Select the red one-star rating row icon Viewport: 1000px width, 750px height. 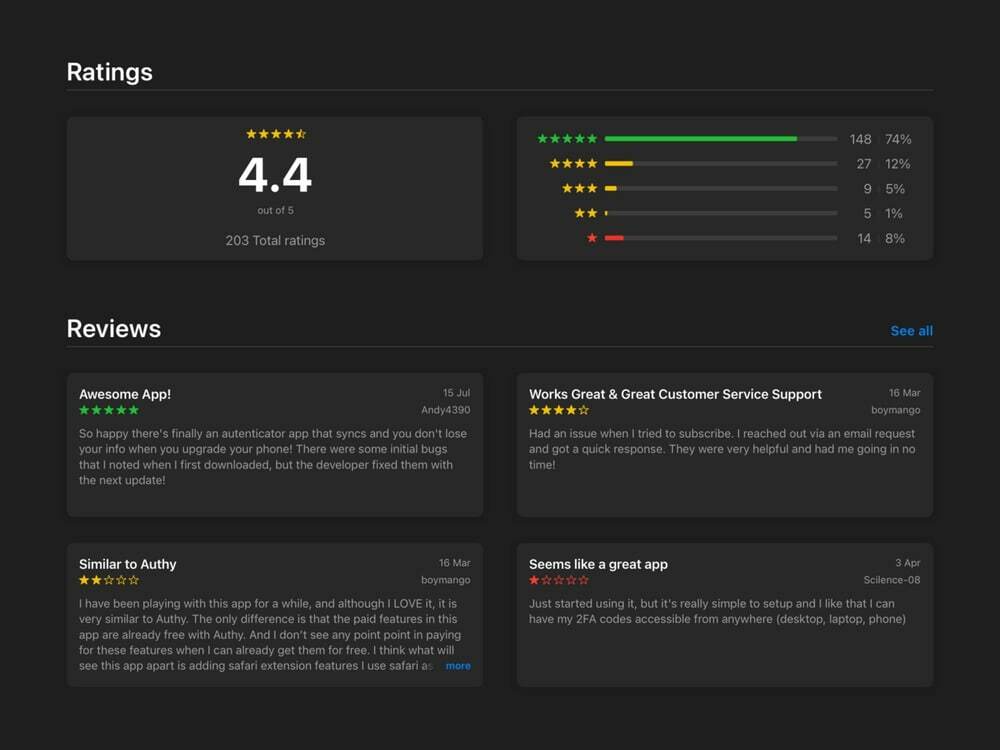(592, 238)
